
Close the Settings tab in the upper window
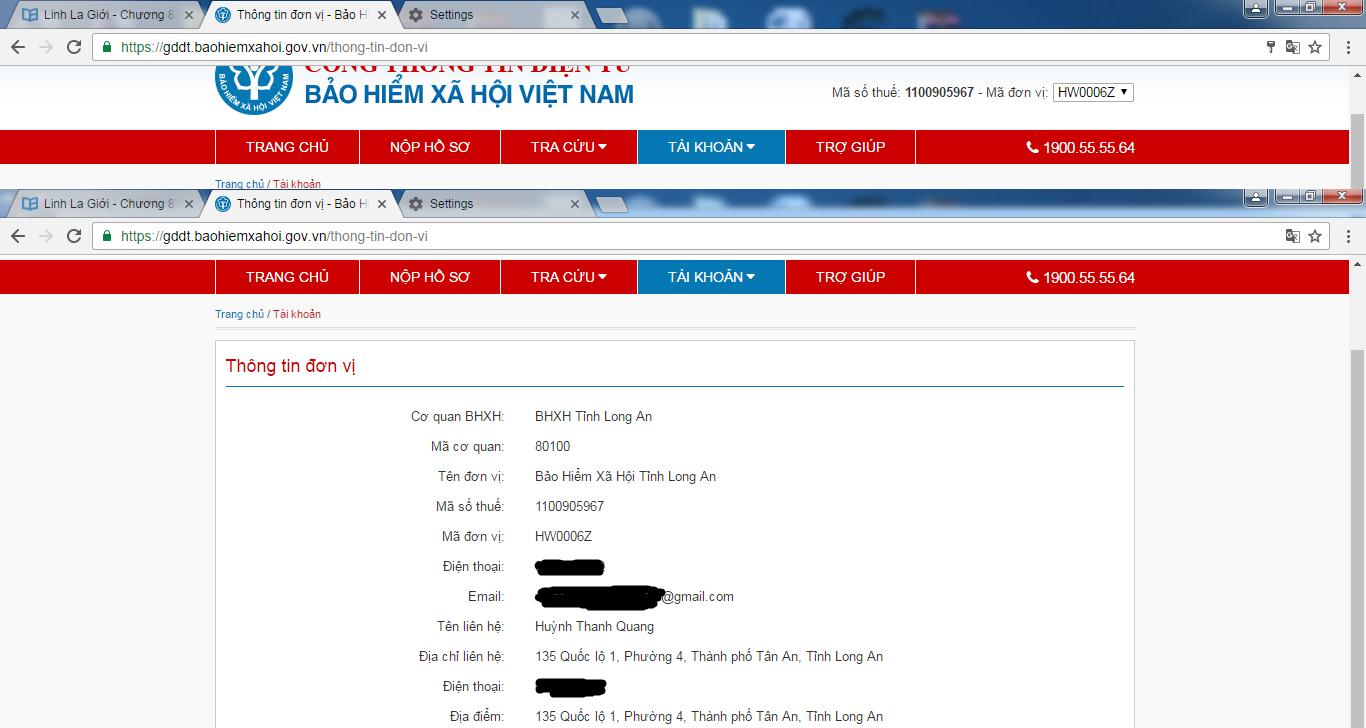pyautogui.click(x=574, y=15)
